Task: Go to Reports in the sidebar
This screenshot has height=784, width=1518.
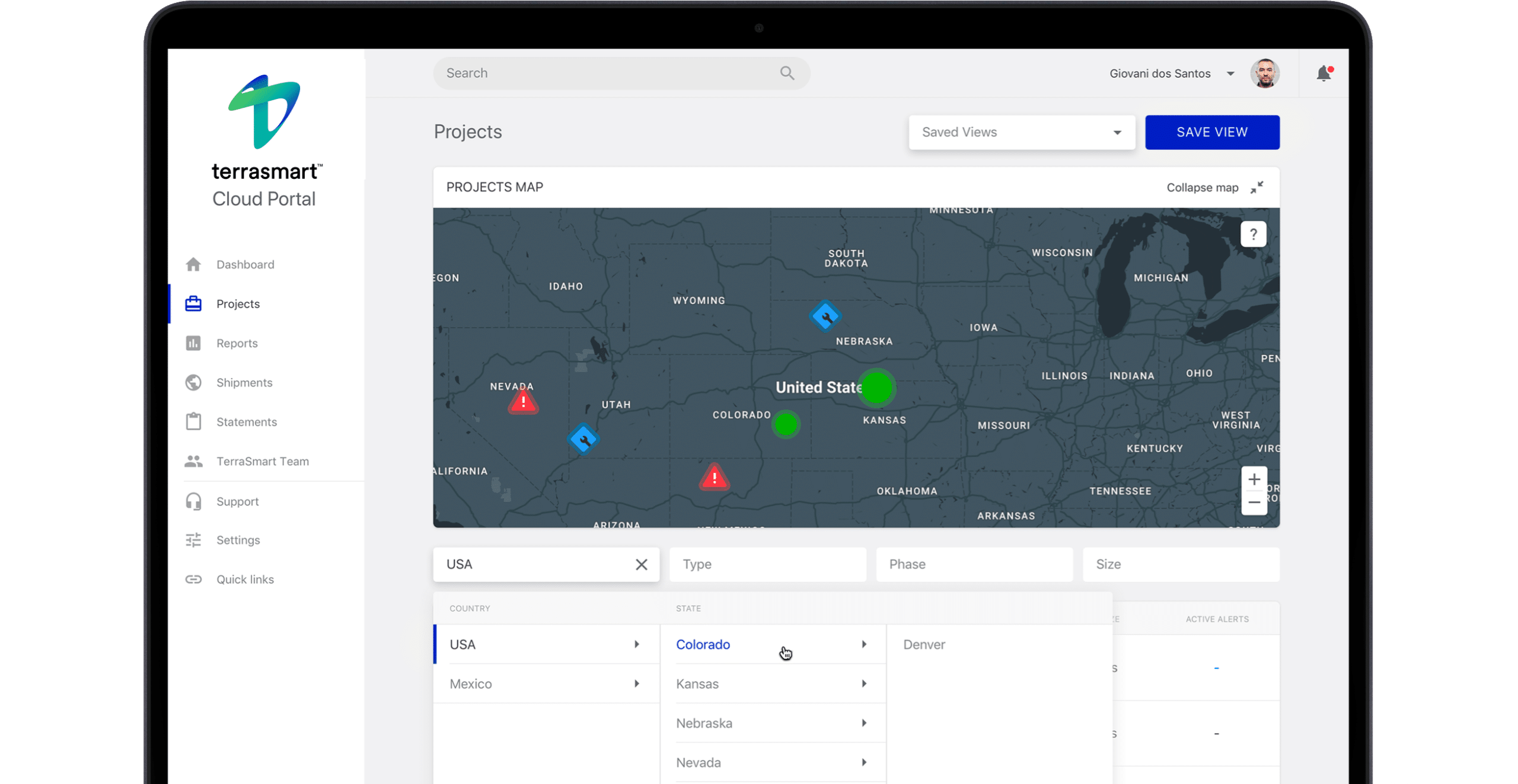Action: coord(237,343)
